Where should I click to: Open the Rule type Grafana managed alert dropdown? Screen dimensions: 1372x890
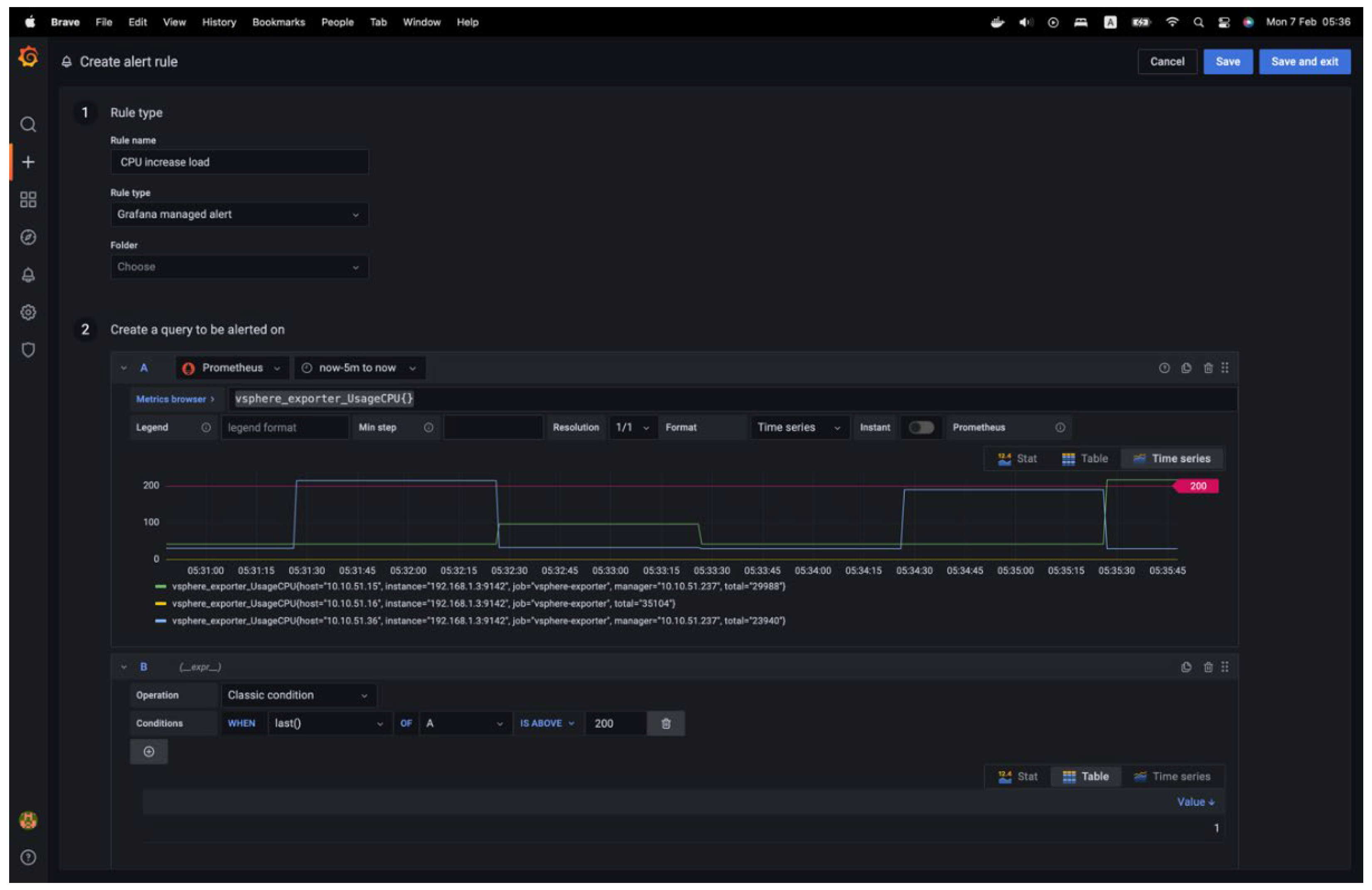coord(239,215)
